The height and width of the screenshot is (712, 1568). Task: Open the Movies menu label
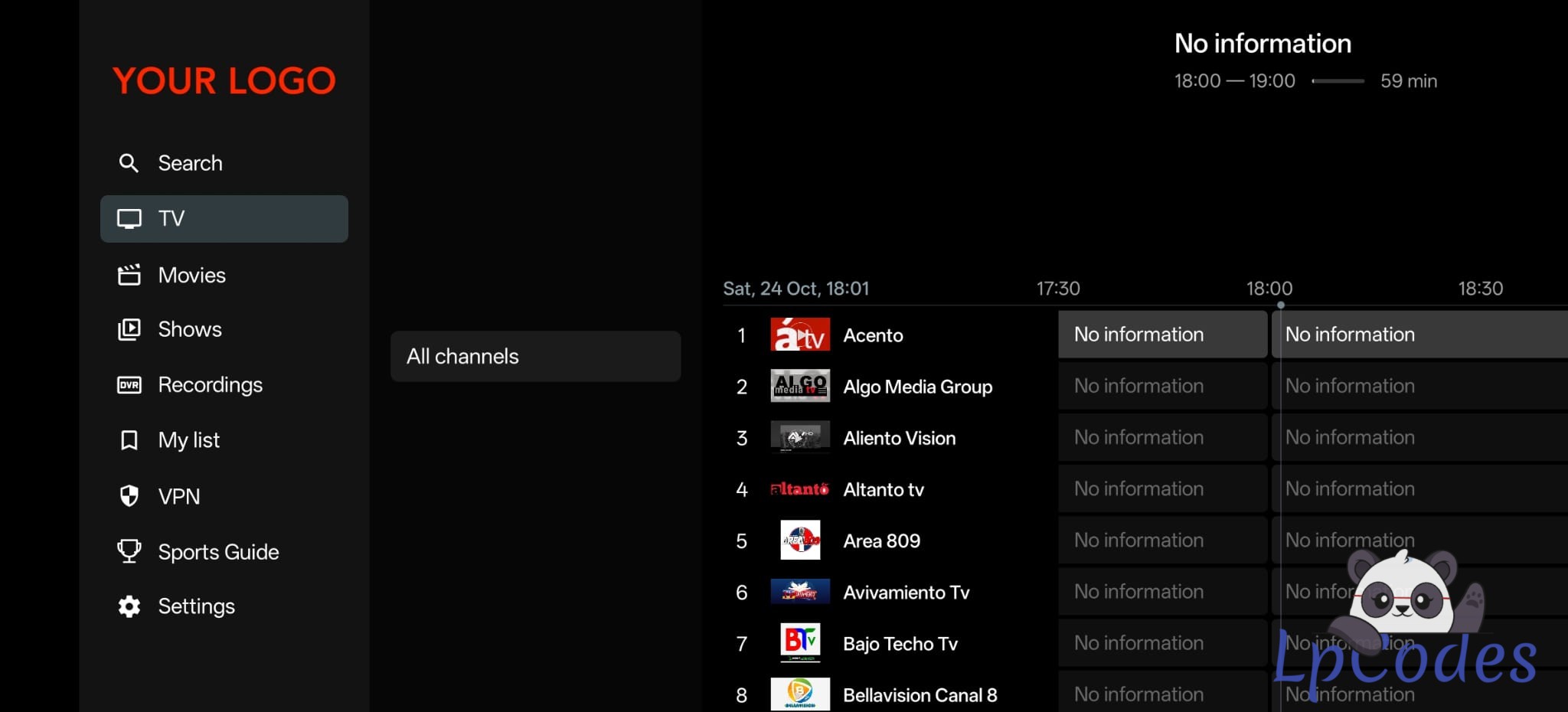(191, 275)
